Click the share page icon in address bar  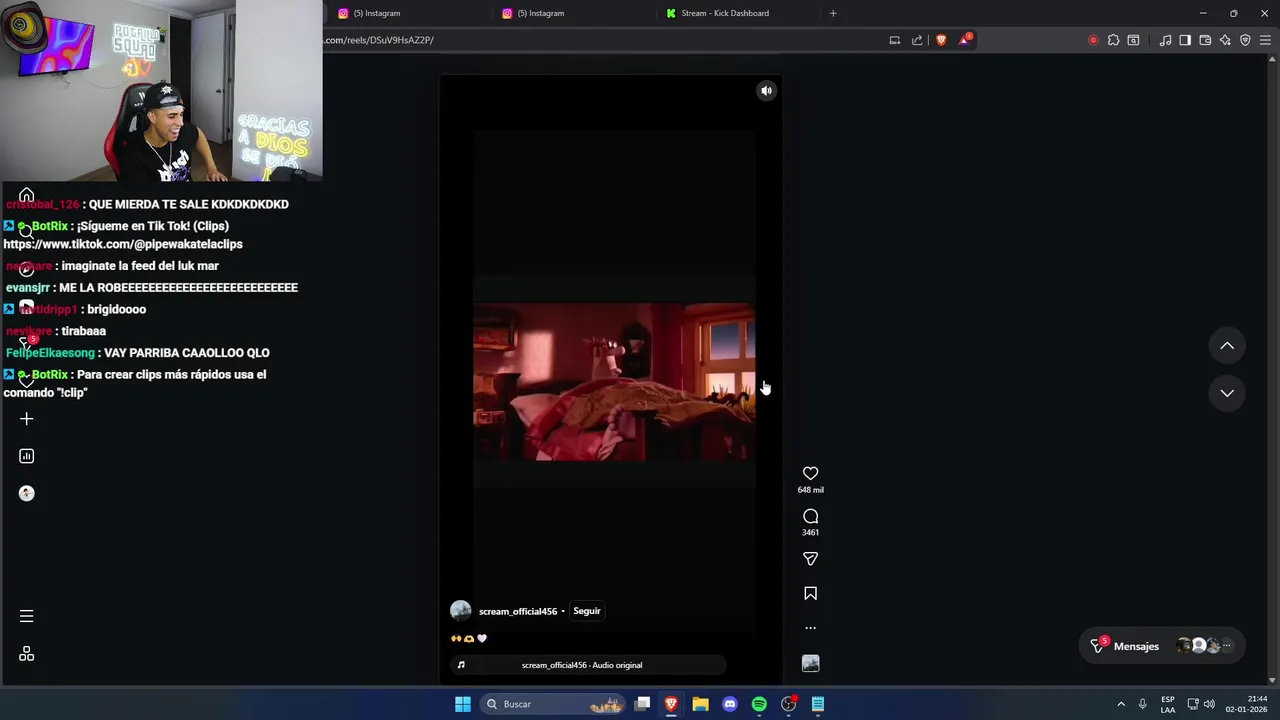pos(917,40)
